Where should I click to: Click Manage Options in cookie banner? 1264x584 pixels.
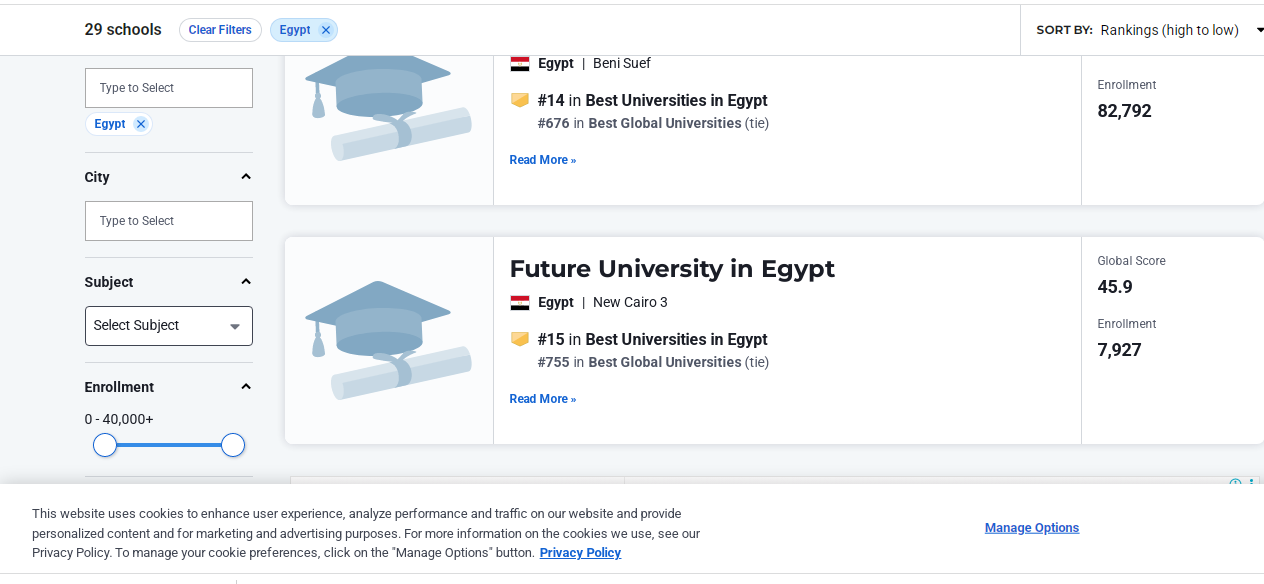pos(1031,528)
